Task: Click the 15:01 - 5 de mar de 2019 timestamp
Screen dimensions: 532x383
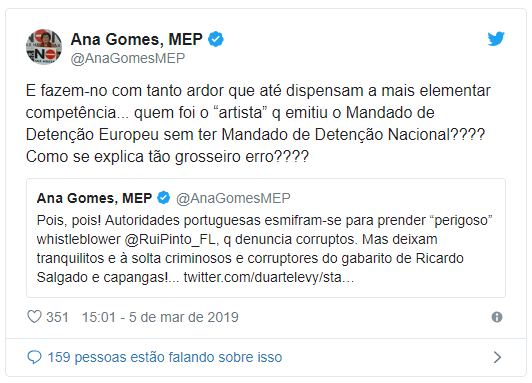Action: 160,317
